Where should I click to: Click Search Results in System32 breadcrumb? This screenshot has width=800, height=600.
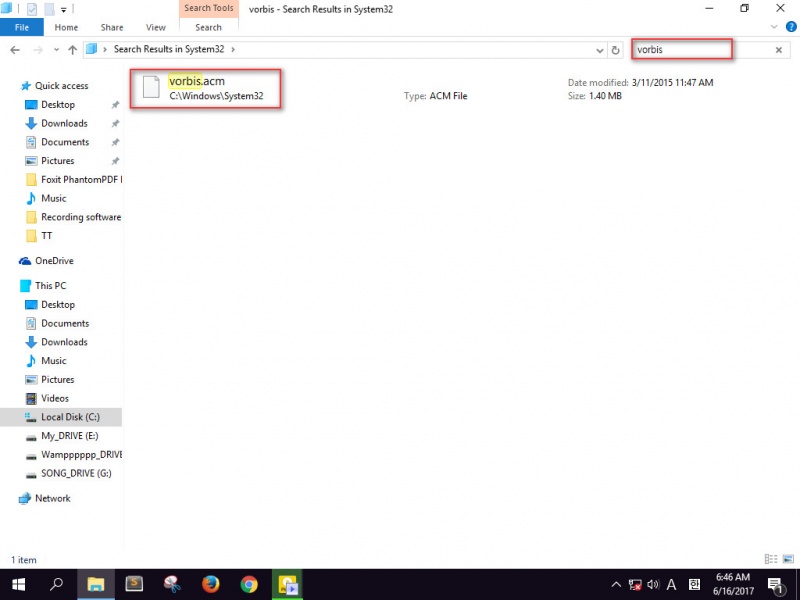(x=169, y=49)
